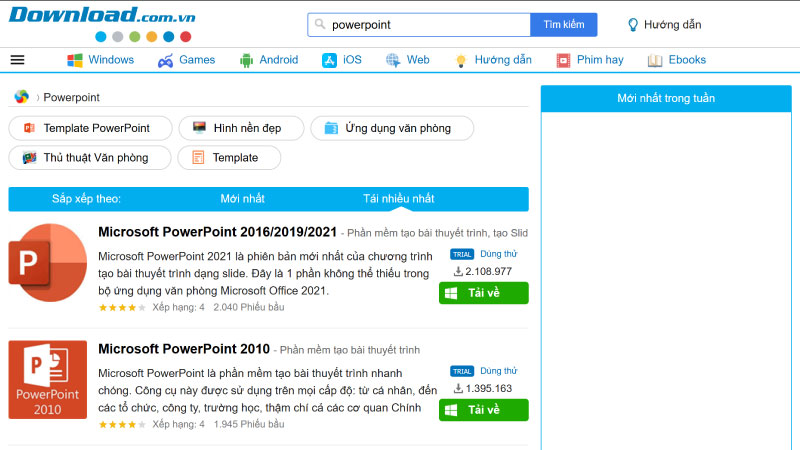Click the Tìm kiếm search button
Screen dimensions: 800x450
coord(564,24)
